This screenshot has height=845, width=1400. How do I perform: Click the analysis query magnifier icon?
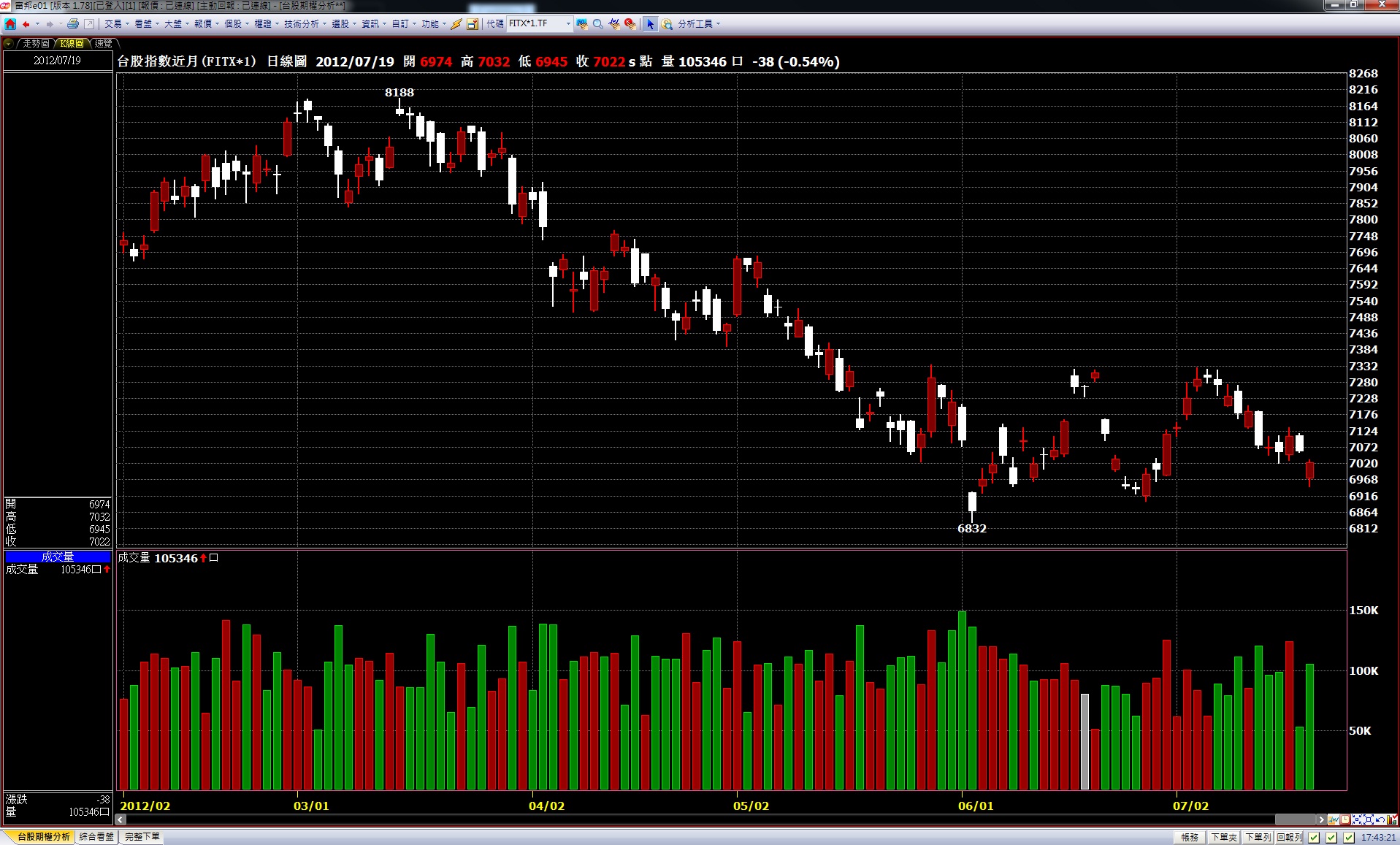tap(667, 24)
